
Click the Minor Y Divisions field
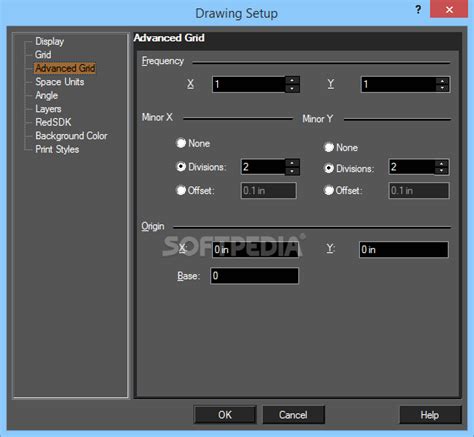[412, 167]
